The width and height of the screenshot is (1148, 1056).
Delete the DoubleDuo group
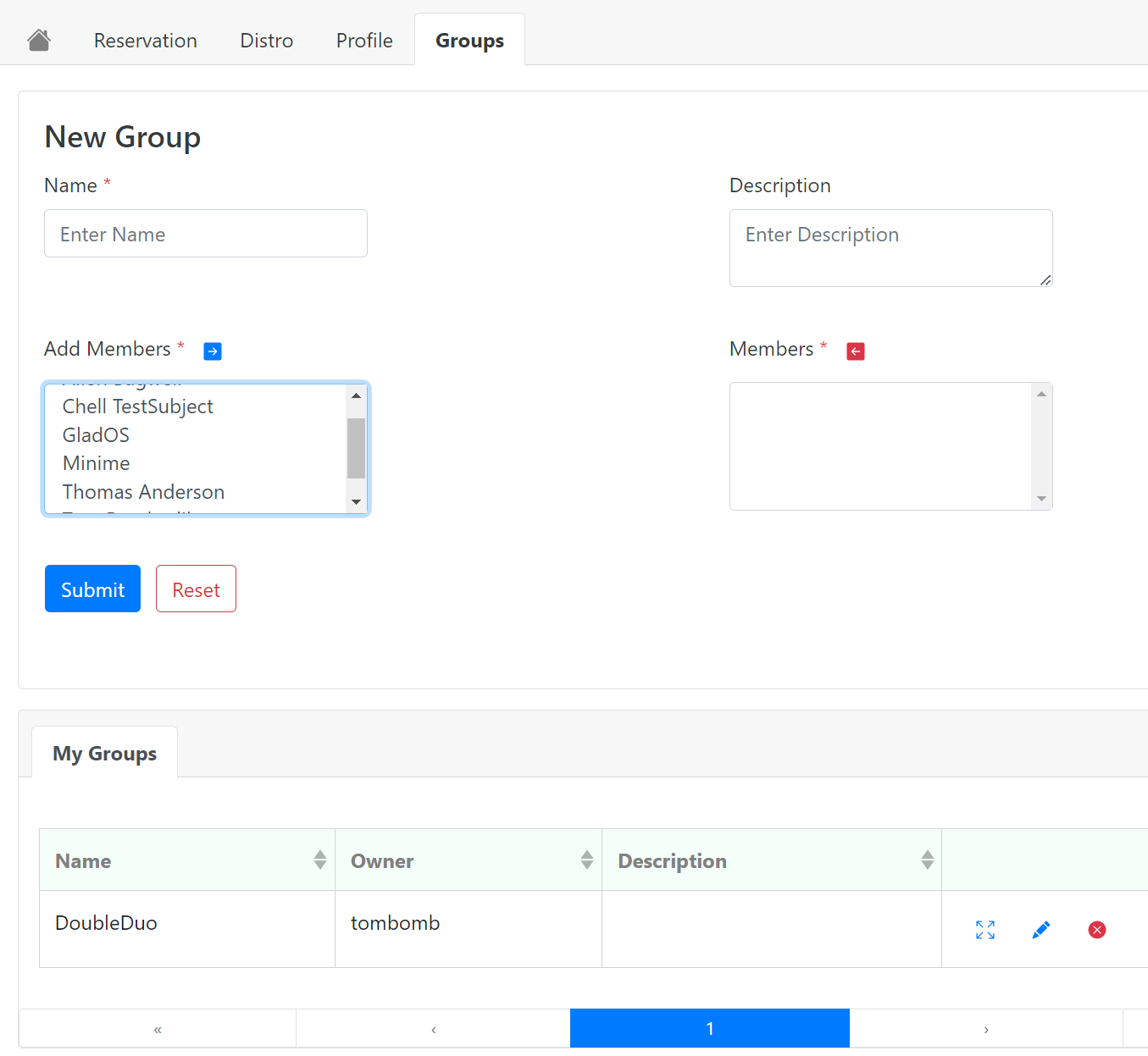pyautogui.click(x=1096, y=930)
